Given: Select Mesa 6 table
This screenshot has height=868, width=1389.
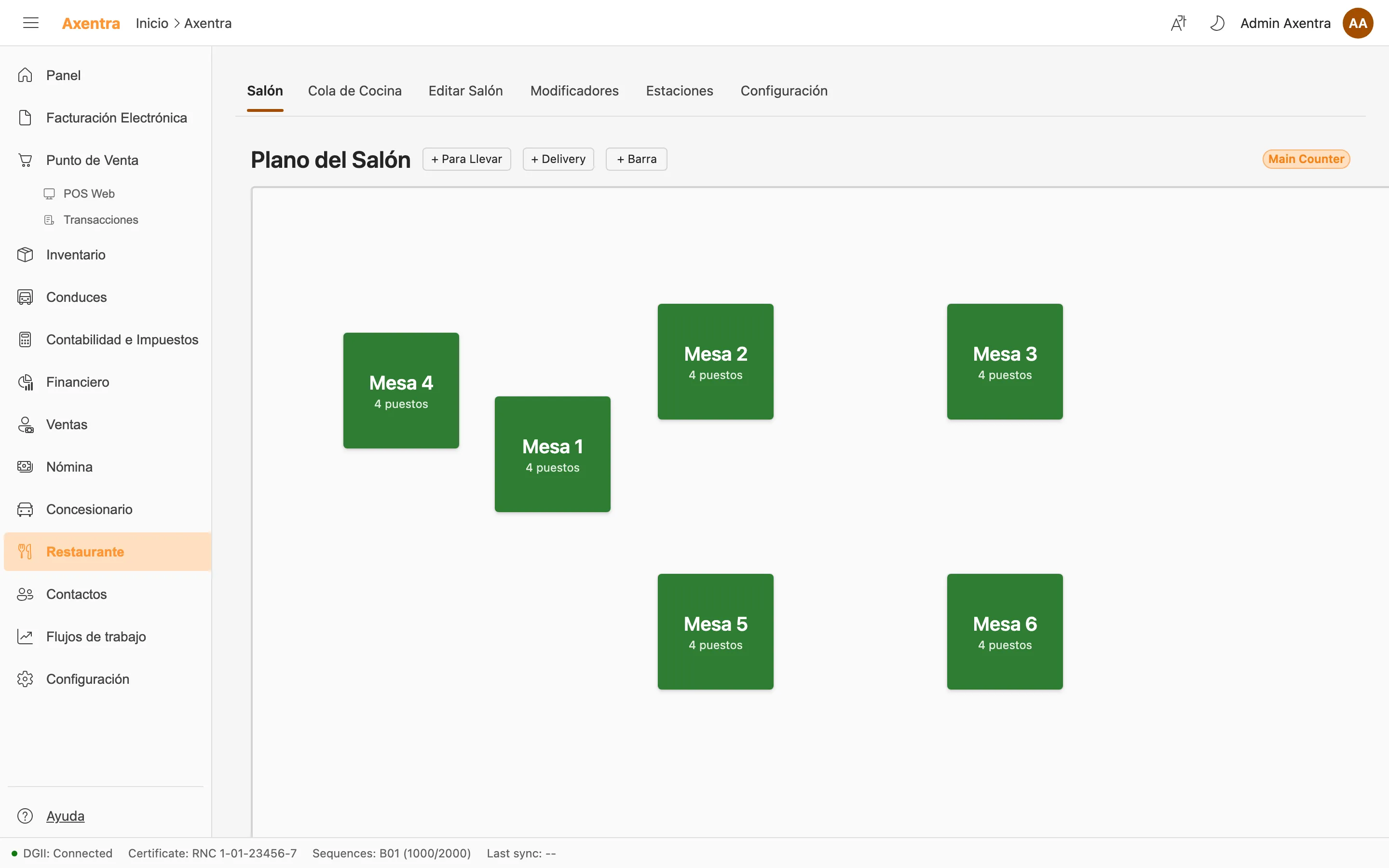Looking at the screenshot, I should [1005, 632].
